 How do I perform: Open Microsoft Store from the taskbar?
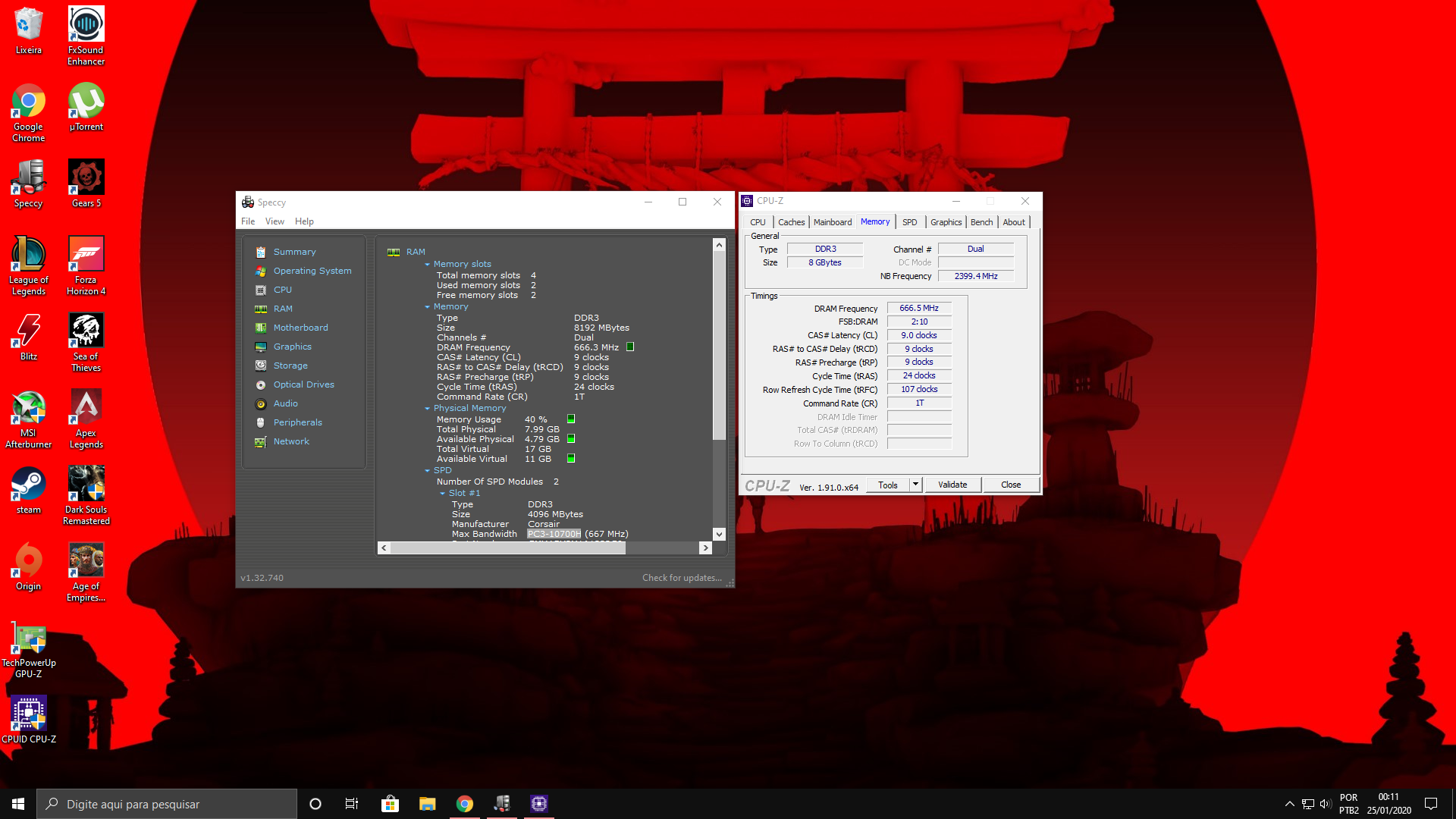[x=390, y=804]
